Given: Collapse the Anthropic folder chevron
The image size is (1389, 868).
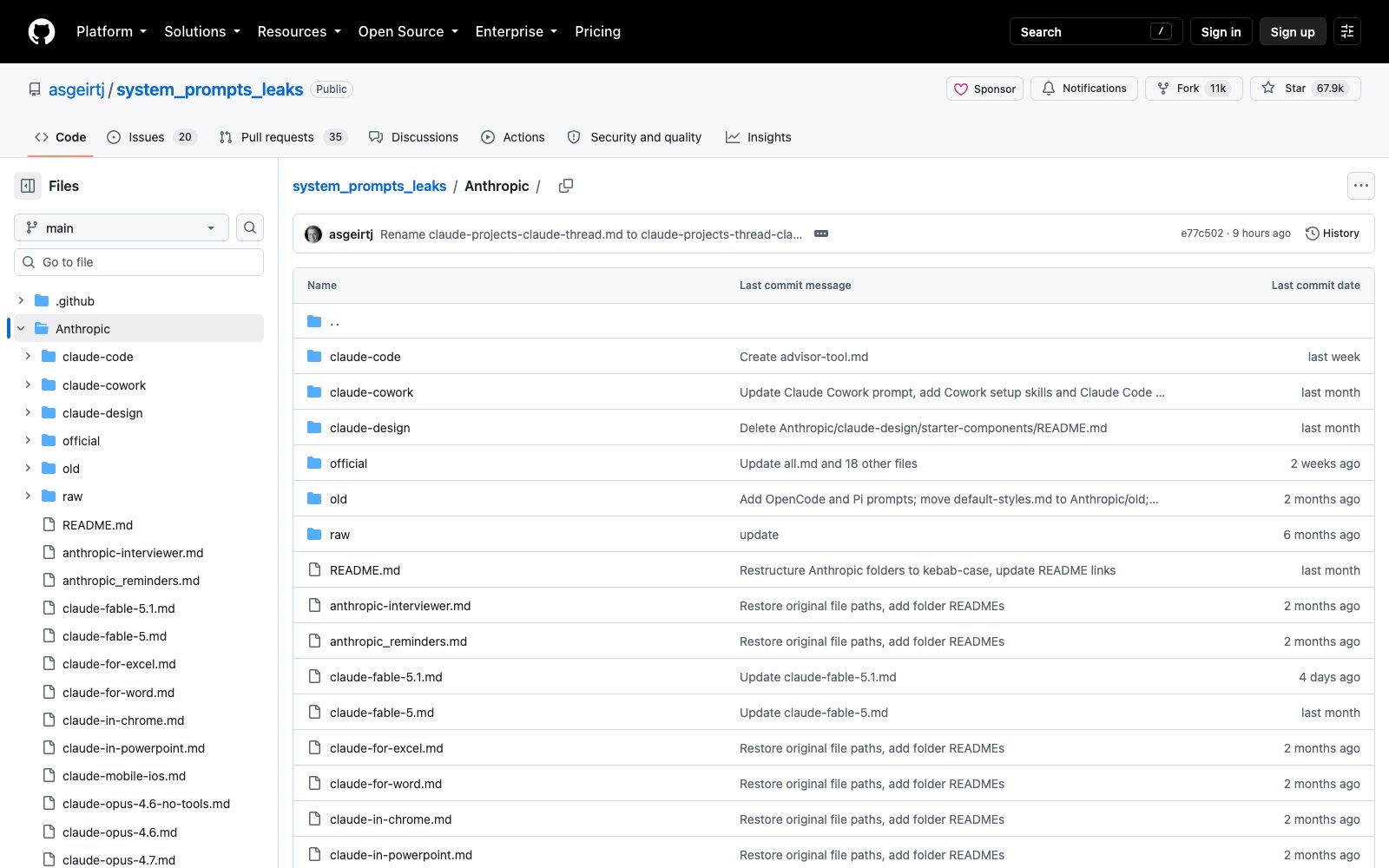Looking at the screenshot, I should (x=21, y=329).
